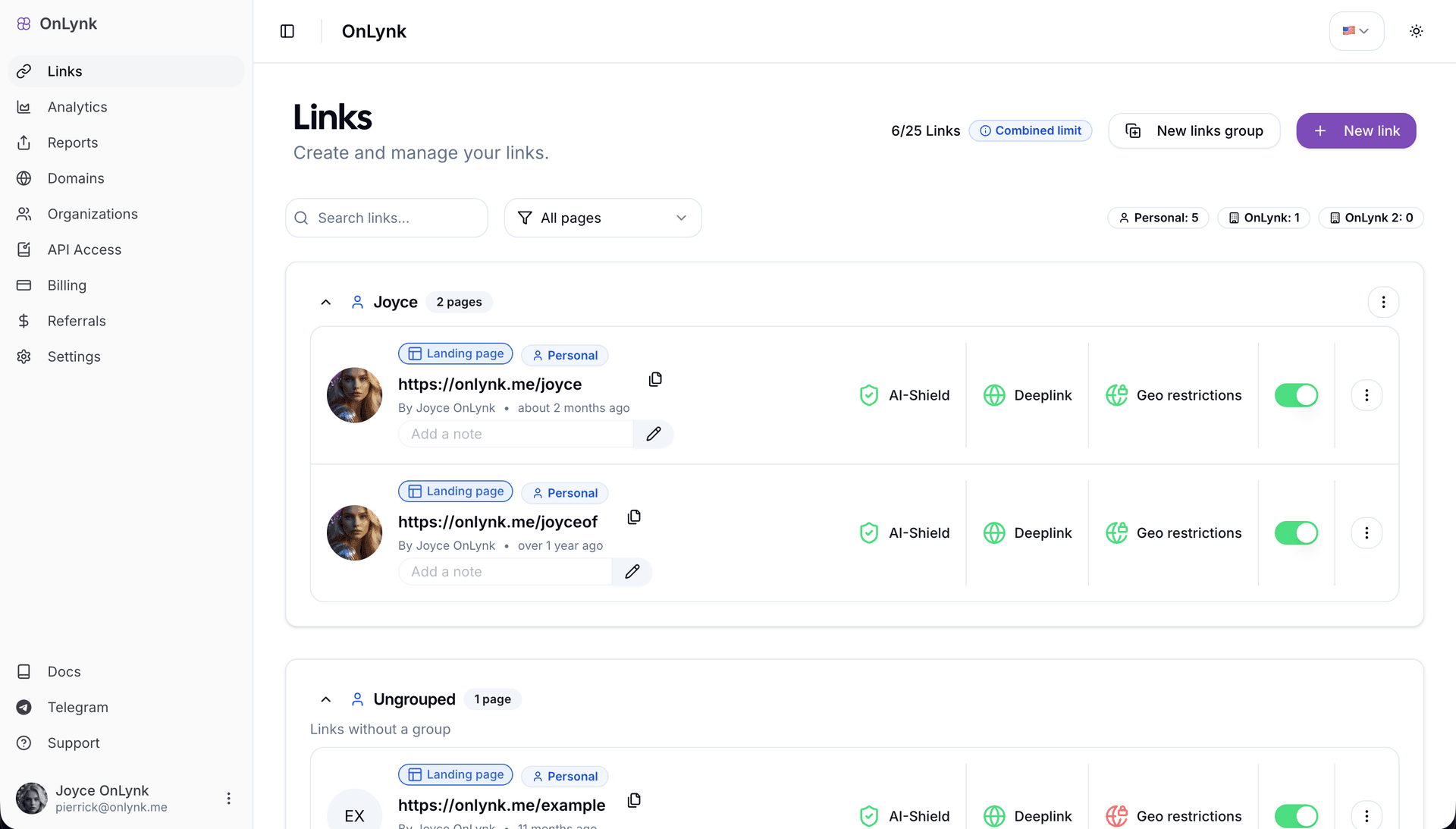Open Joyce OnLynk account options menu

click(x=228, y=798)
